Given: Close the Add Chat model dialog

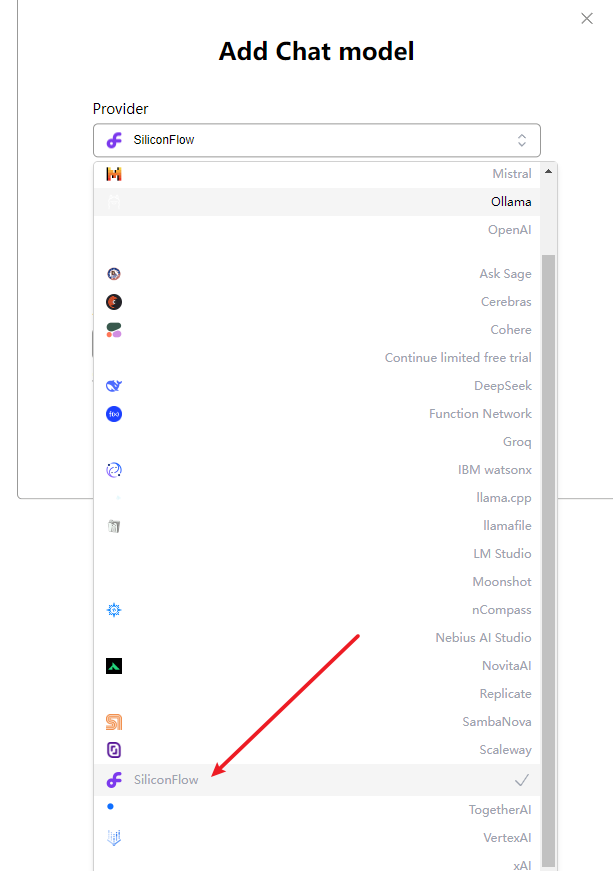Looking at the screenshot, I should point(587,18).
